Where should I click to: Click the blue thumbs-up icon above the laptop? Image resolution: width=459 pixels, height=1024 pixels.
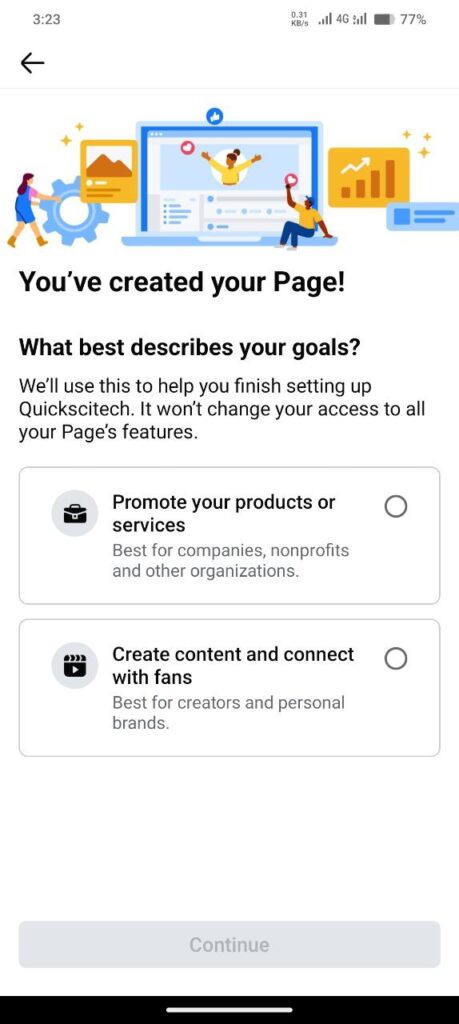click(x=214, y=117)
